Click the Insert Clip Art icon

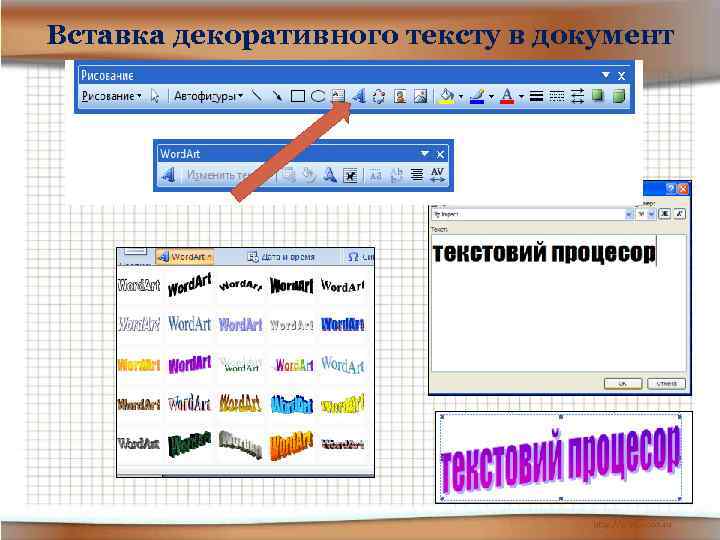pos(400,96)
